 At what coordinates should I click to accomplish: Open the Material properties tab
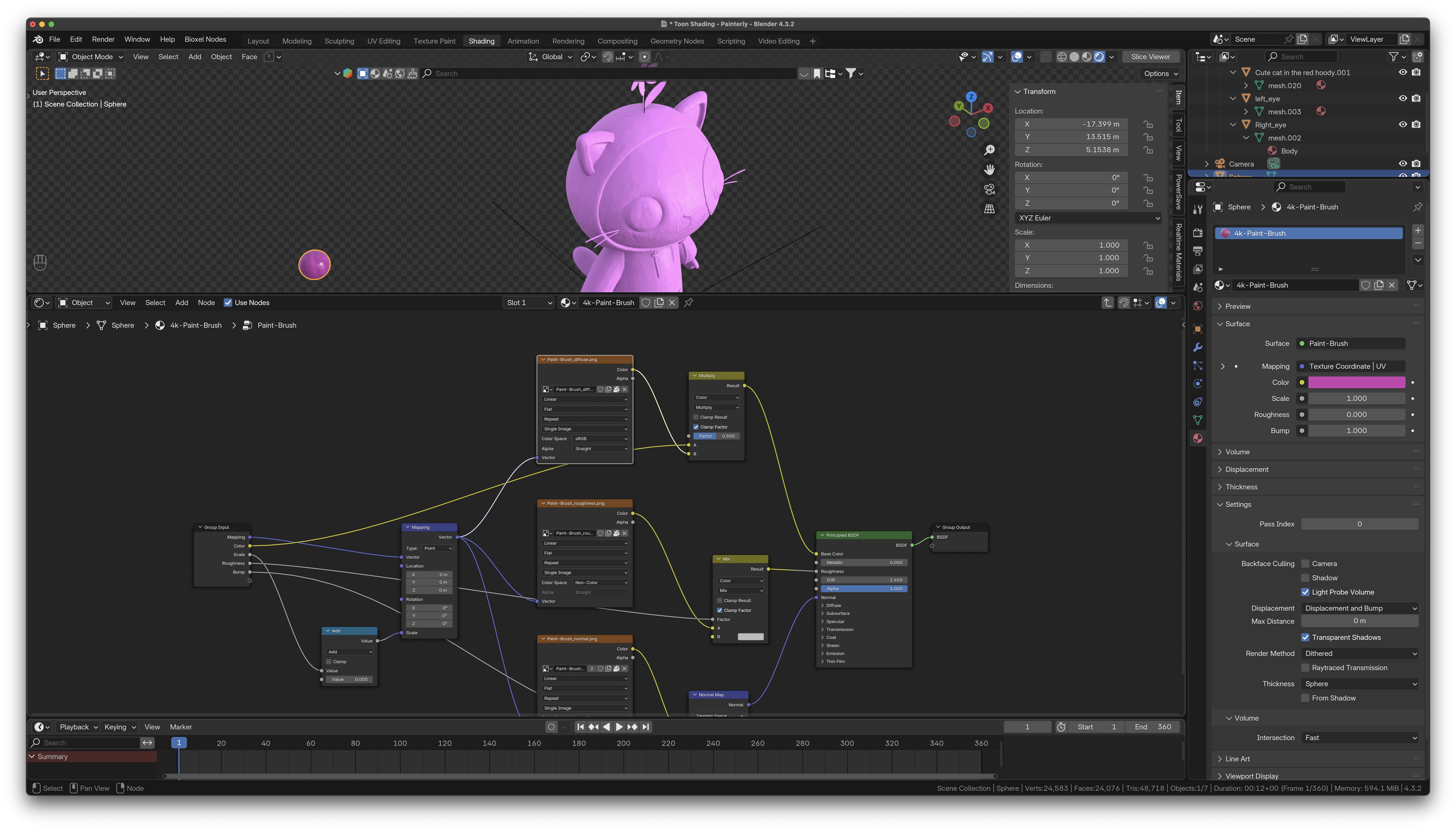1198,438
